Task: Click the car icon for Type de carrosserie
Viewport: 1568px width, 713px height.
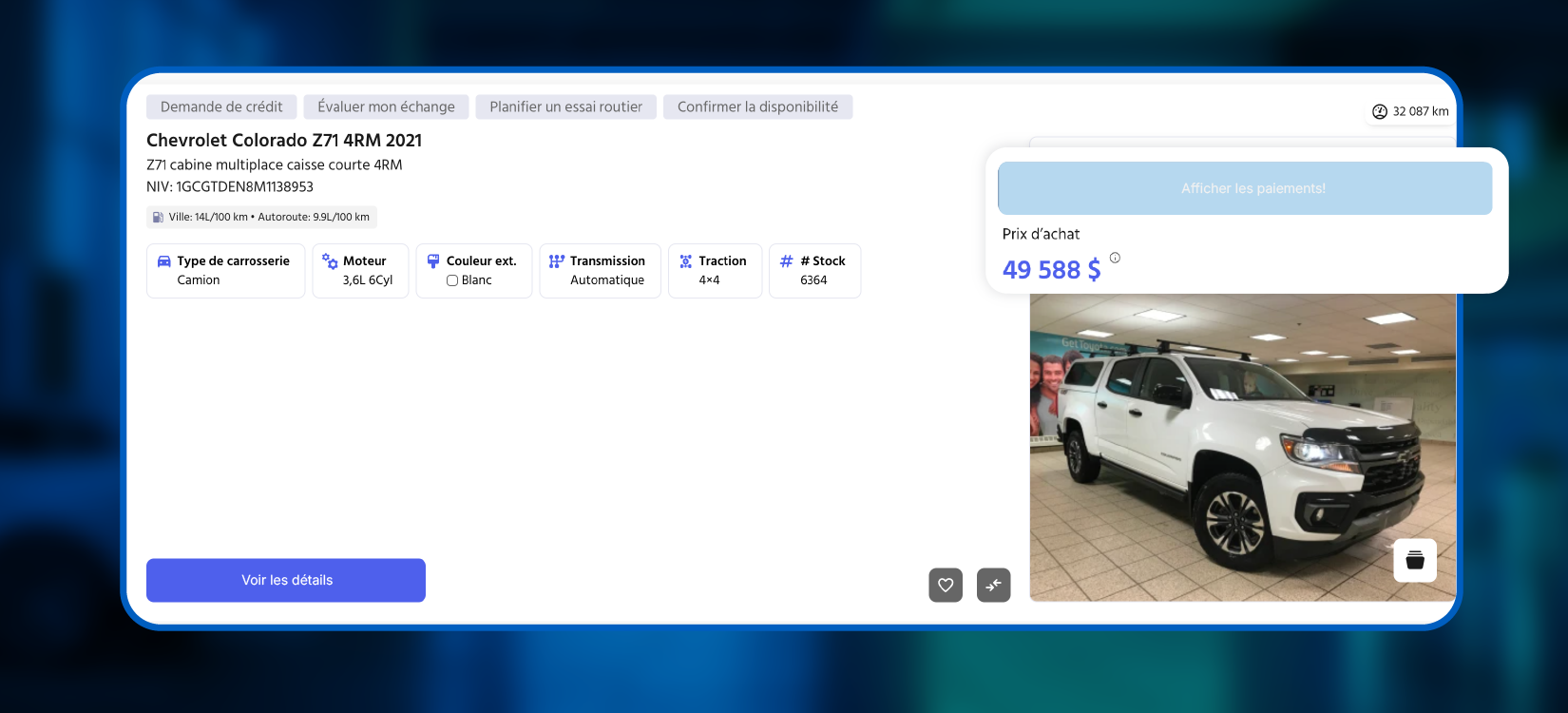Action: [164, 260]
